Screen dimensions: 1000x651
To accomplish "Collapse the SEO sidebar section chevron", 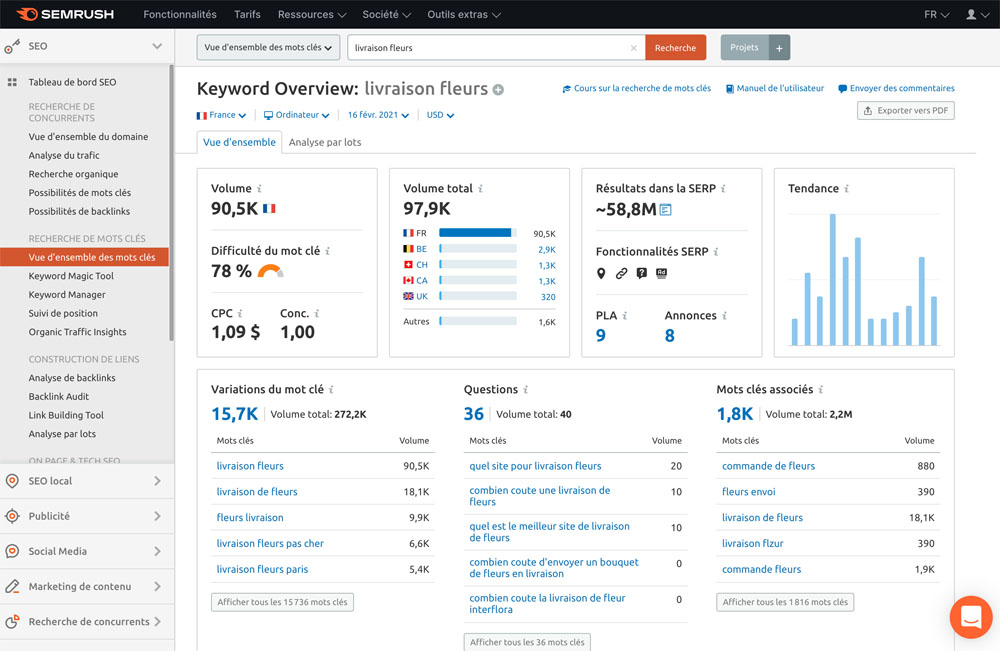I will click(157, 46).
